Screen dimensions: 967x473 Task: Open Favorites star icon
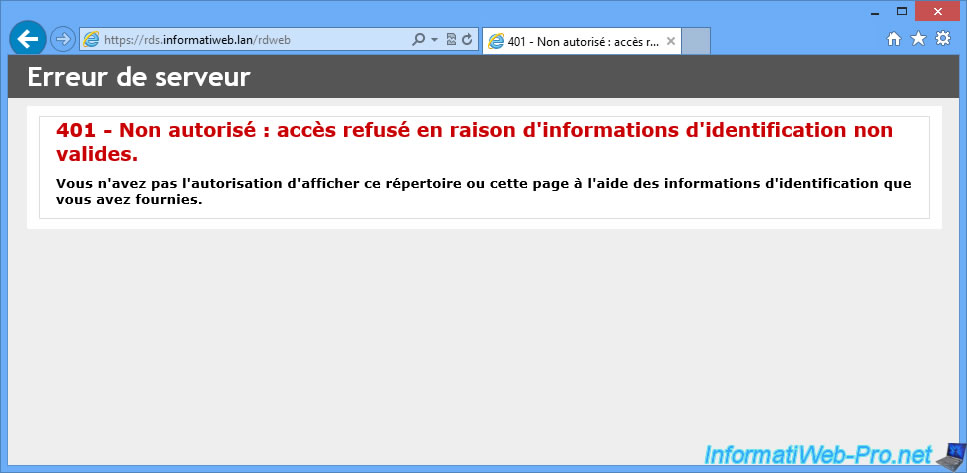[918, 39]
